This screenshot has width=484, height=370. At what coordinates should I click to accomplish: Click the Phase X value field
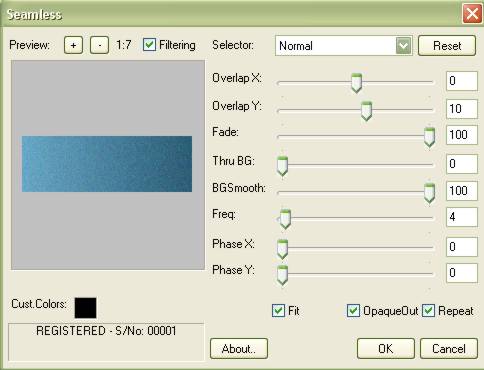tap(462, 247)
